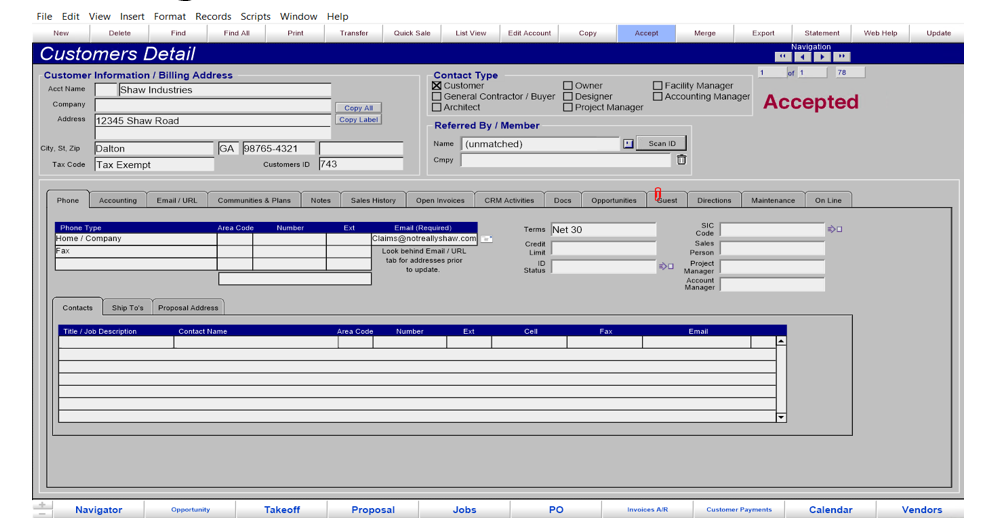998x530 pixels.
Task: Click the contacts list scroll down arrow
Action: pos(781,417)
